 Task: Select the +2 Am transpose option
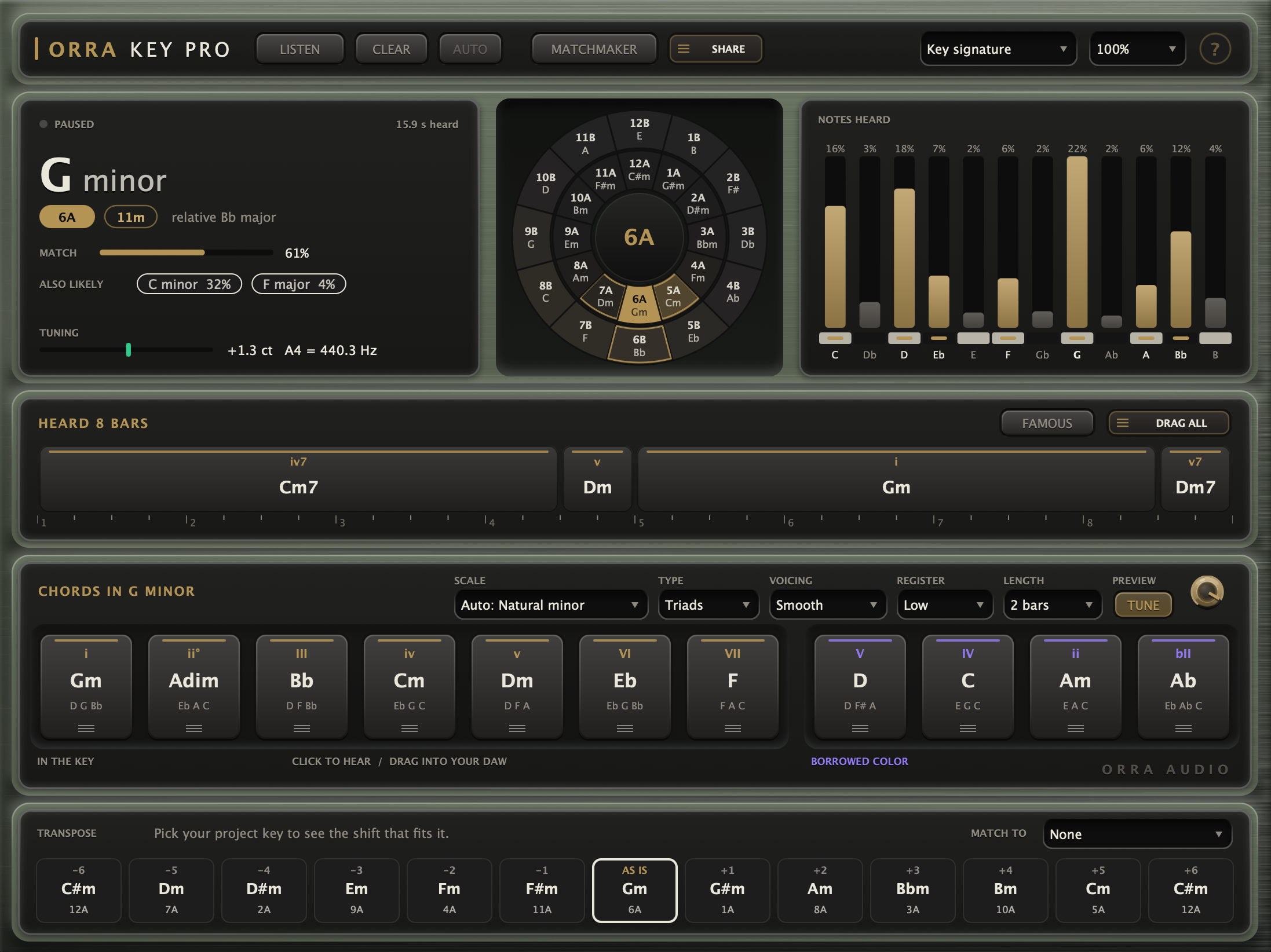coord(820,890)
